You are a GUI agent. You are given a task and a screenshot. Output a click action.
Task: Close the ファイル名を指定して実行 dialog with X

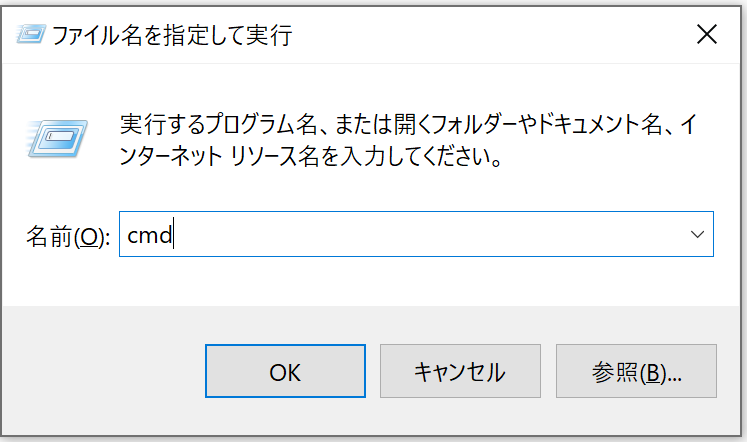click(x=707, y=34)
